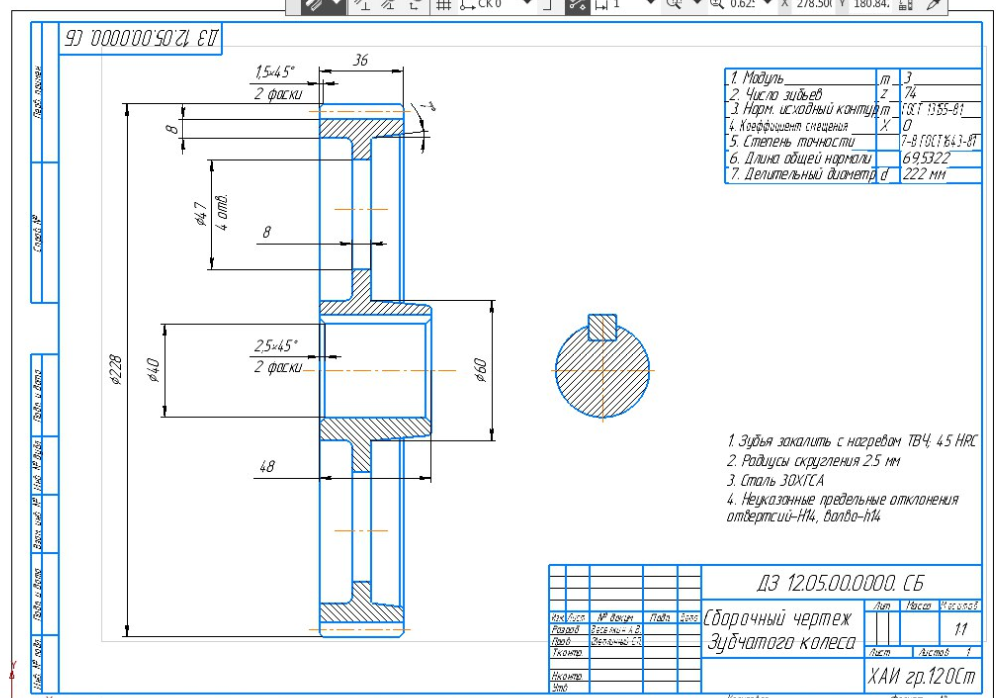Click the dark rounding icon before step field
This screenshot has height=698, width=996.
click(577, 4)
